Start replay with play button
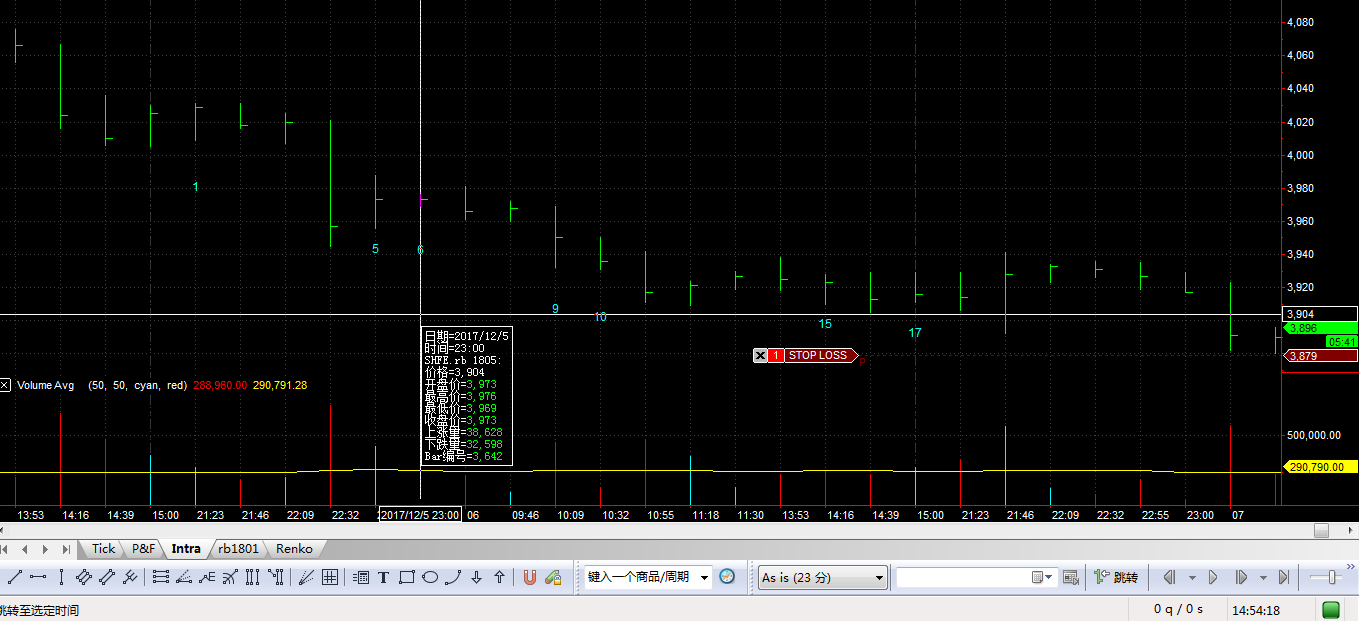This screenshot has height=621, width=1359. pyautogui.click(x=1213, y=577)
